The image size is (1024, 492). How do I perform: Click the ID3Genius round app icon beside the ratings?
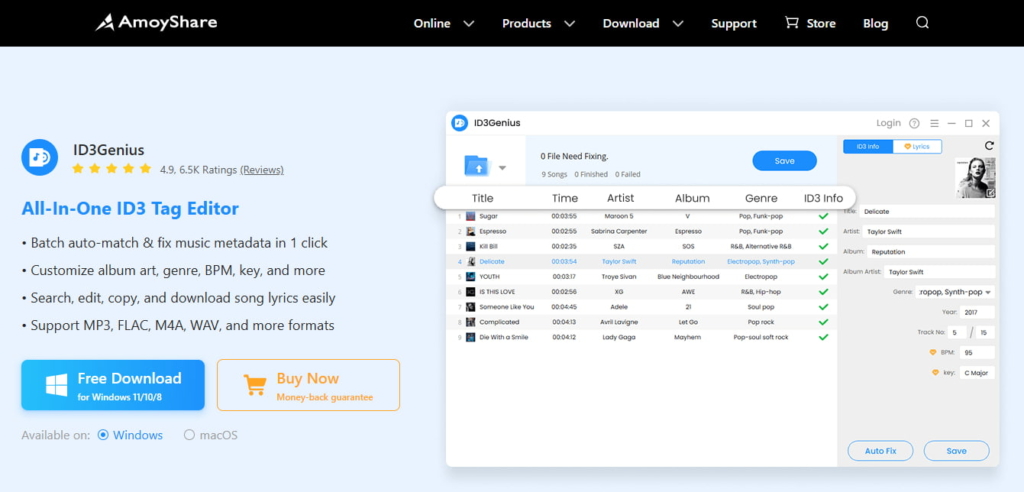pyautogui.click(x=40, y=158)
